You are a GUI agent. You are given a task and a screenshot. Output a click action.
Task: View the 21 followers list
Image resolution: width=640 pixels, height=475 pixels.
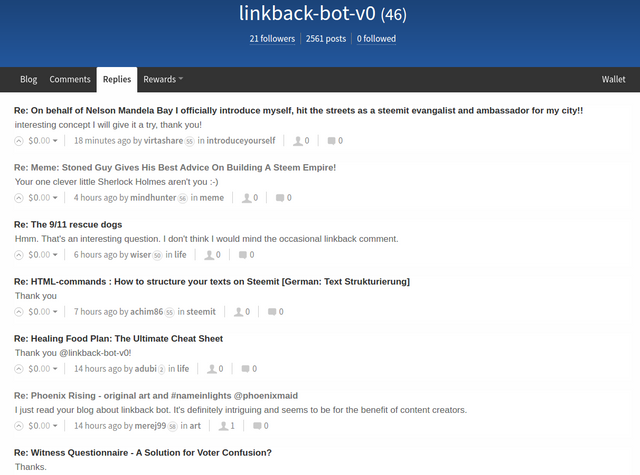tap(272, 39)
